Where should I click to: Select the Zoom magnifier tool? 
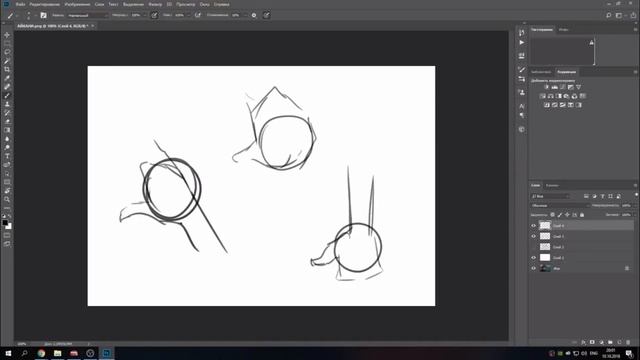coord(7,199)
